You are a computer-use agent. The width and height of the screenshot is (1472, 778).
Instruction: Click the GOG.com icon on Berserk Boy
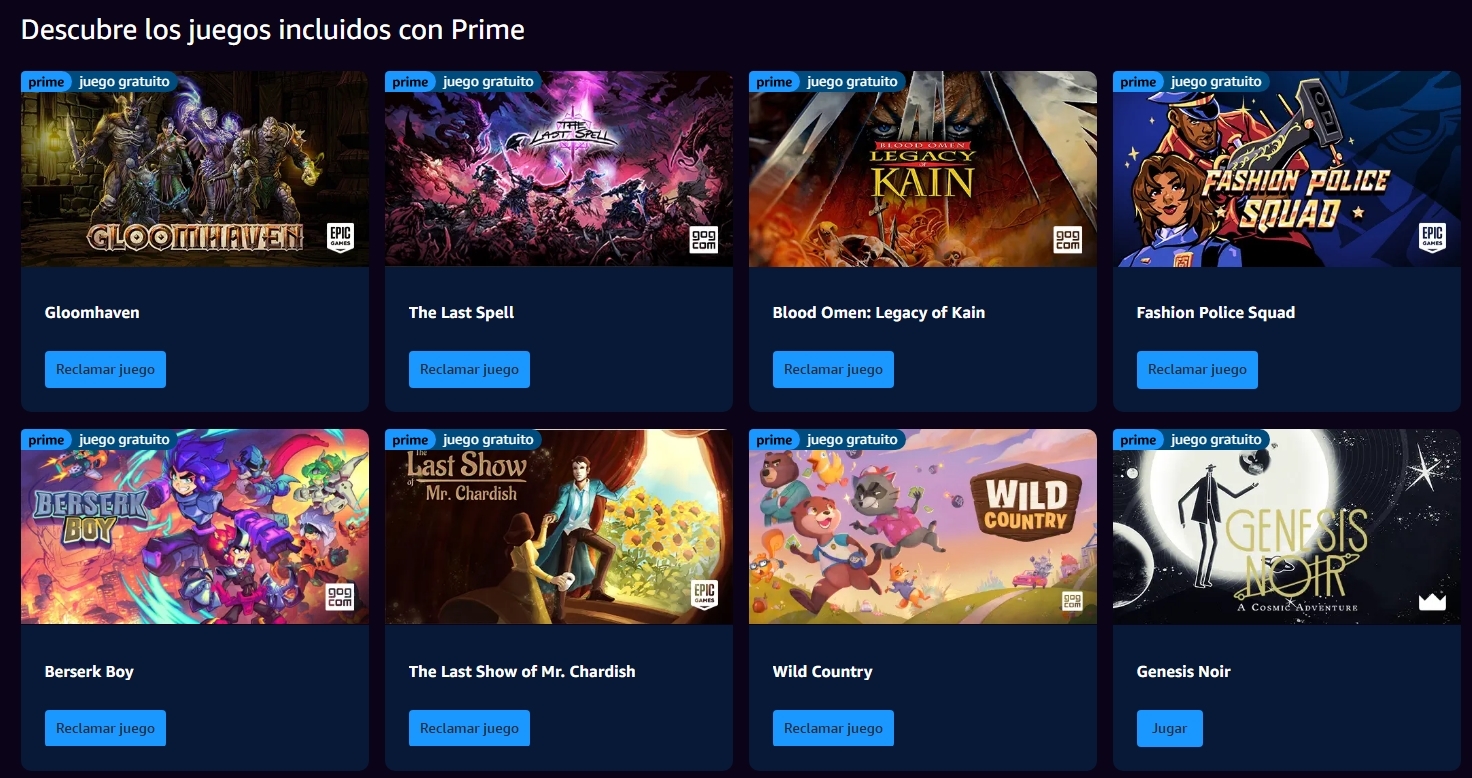pyautogui.click(x=340, y=598)
